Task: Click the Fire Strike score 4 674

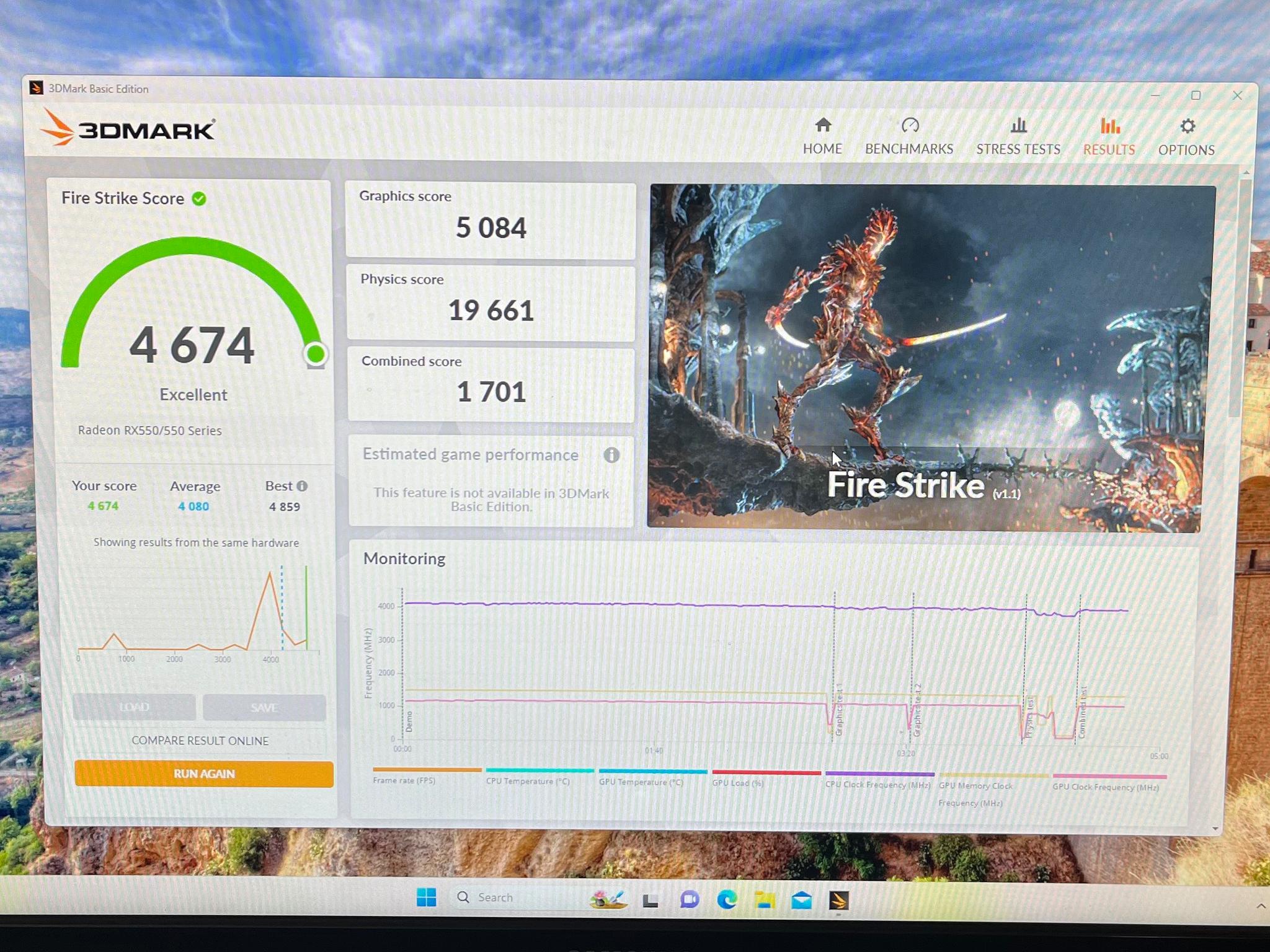Action: click(192, 345)
